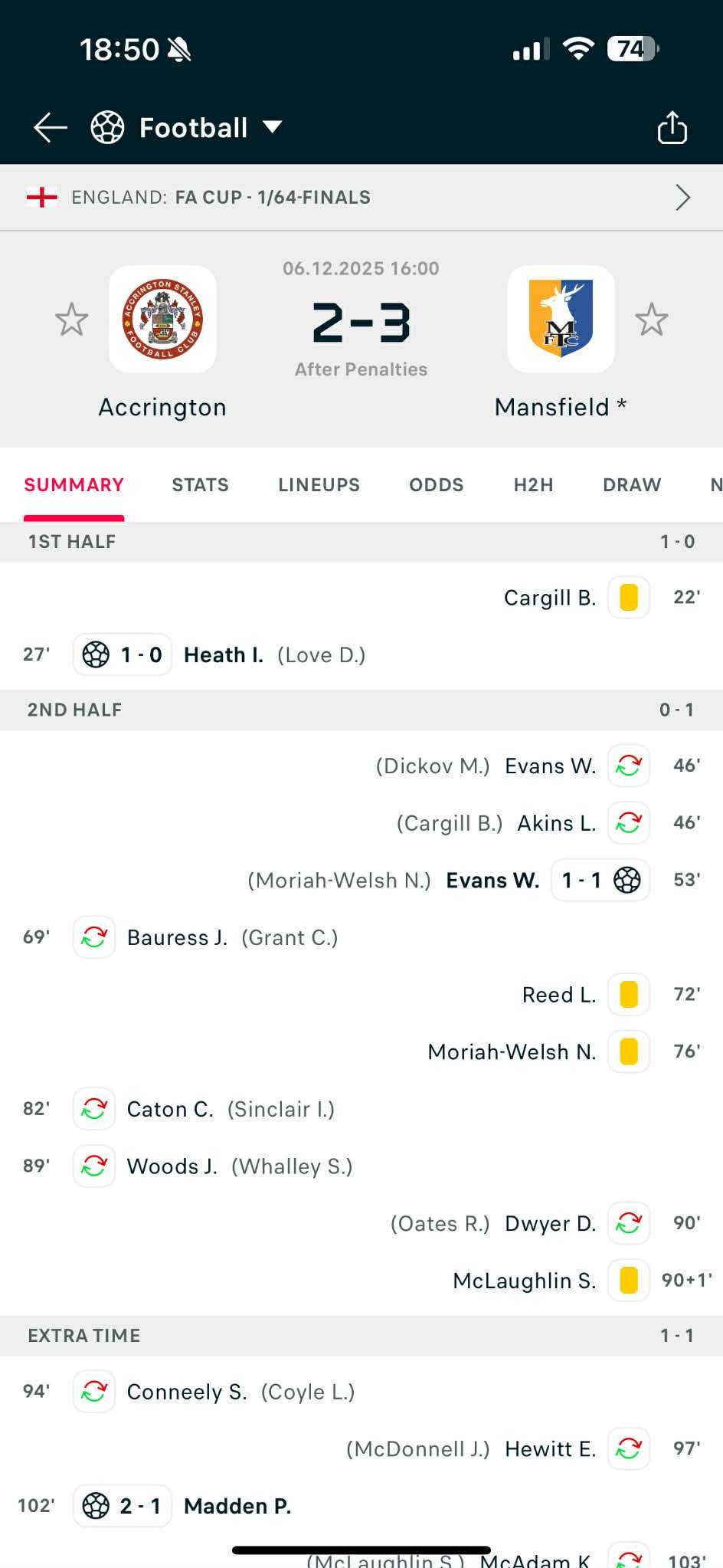The image size is (723, 1568).
Task: Tap Madden P. 2-1 goal icon
Action: pyautogui.click(x=96, y=1506)
